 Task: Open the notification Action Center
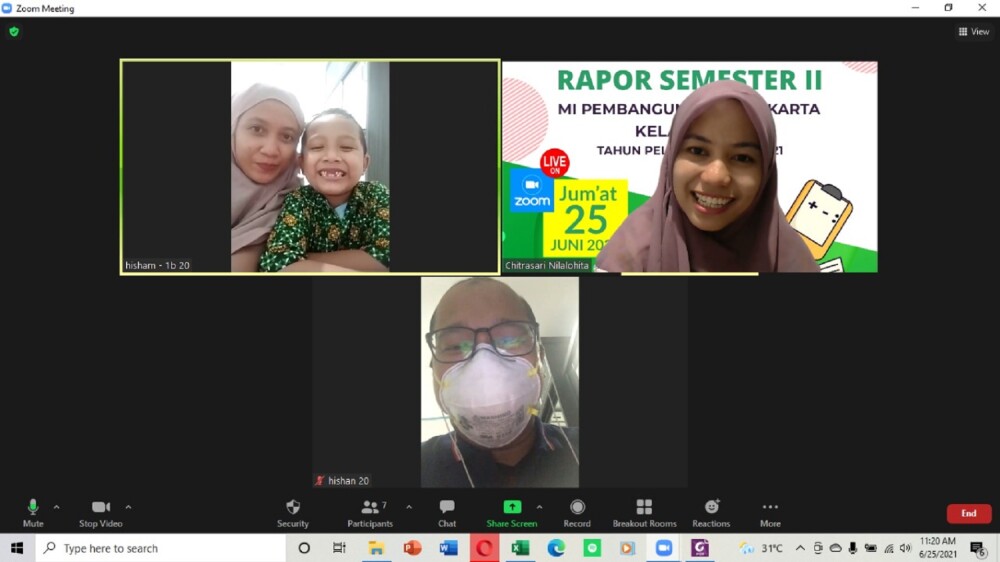pyautogui.click(x=978, y=548)
